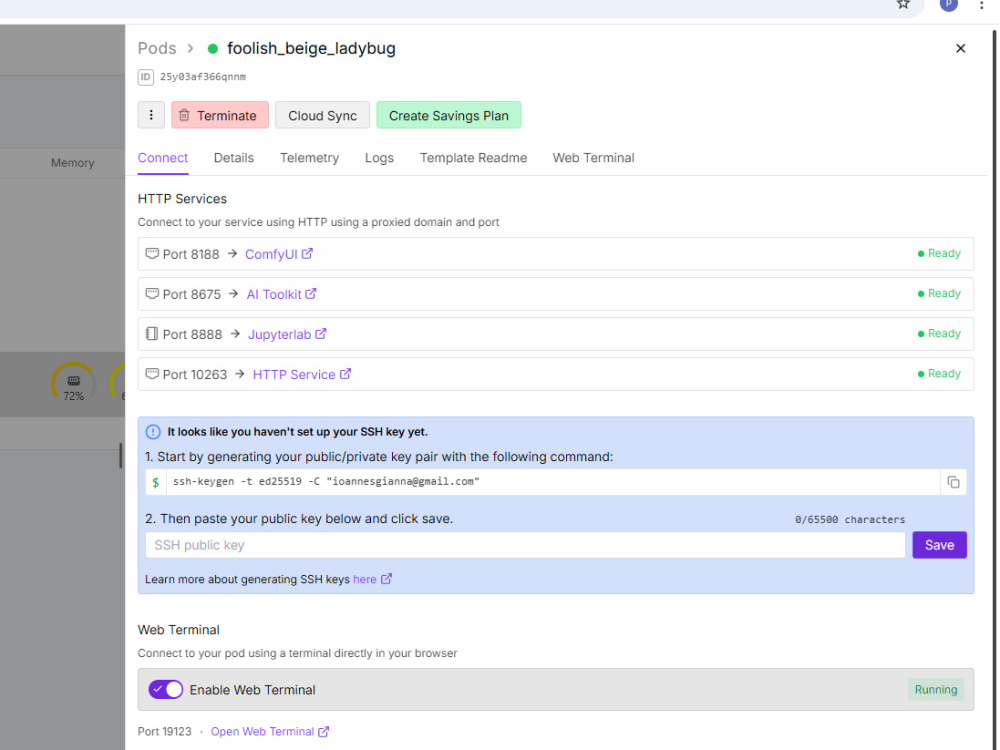Open the HTTP Service link on port 10263
Screen dimensions: 1000x750
tap(294, 375)
